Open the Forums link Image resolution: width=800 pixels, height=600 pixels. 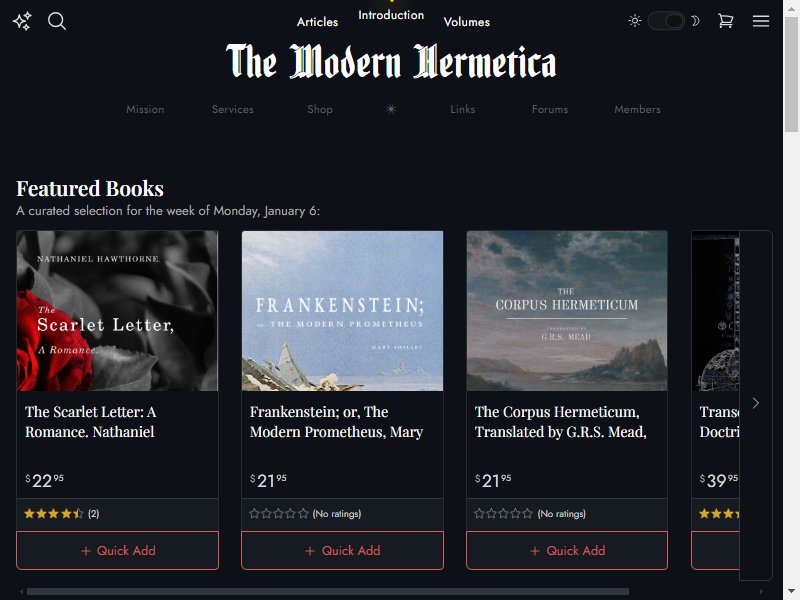[549, 109]
